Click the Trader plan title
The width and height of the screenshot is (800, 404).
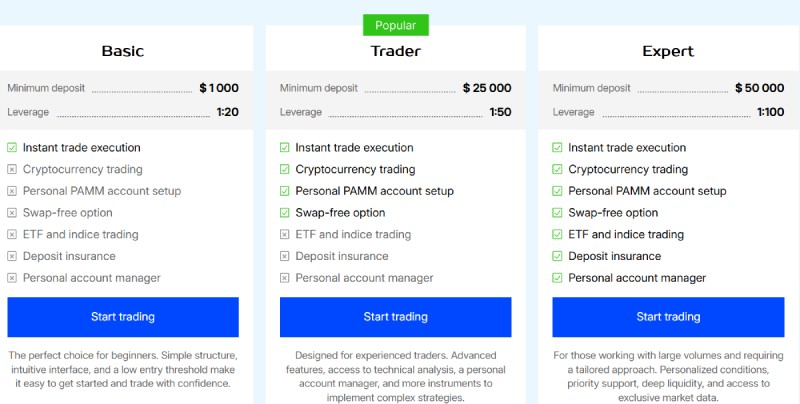pyautogui.click(x=395, y=51)
